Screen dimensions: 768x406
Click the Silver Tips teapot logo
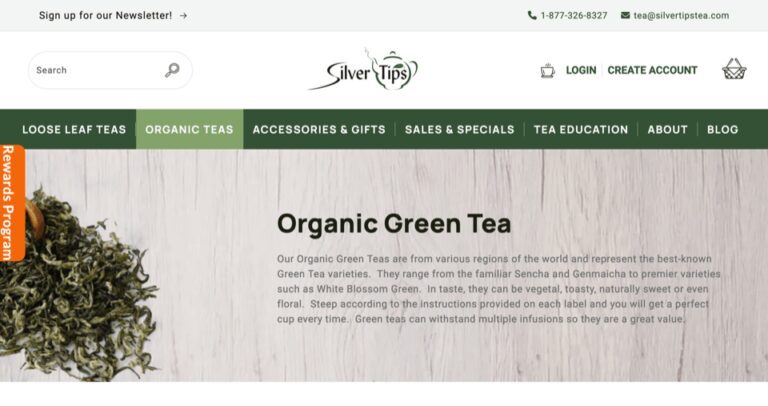364,70
